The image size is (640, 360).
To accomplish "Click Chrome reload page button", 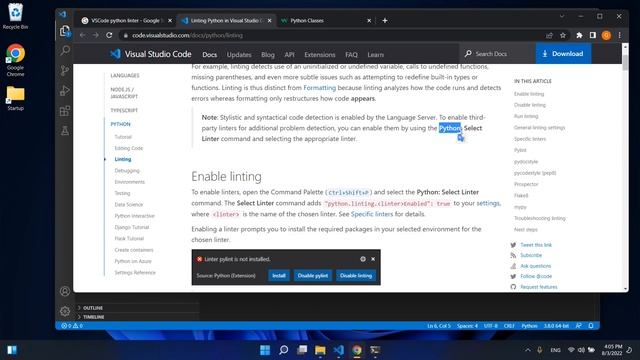I will tap(109, 36).
